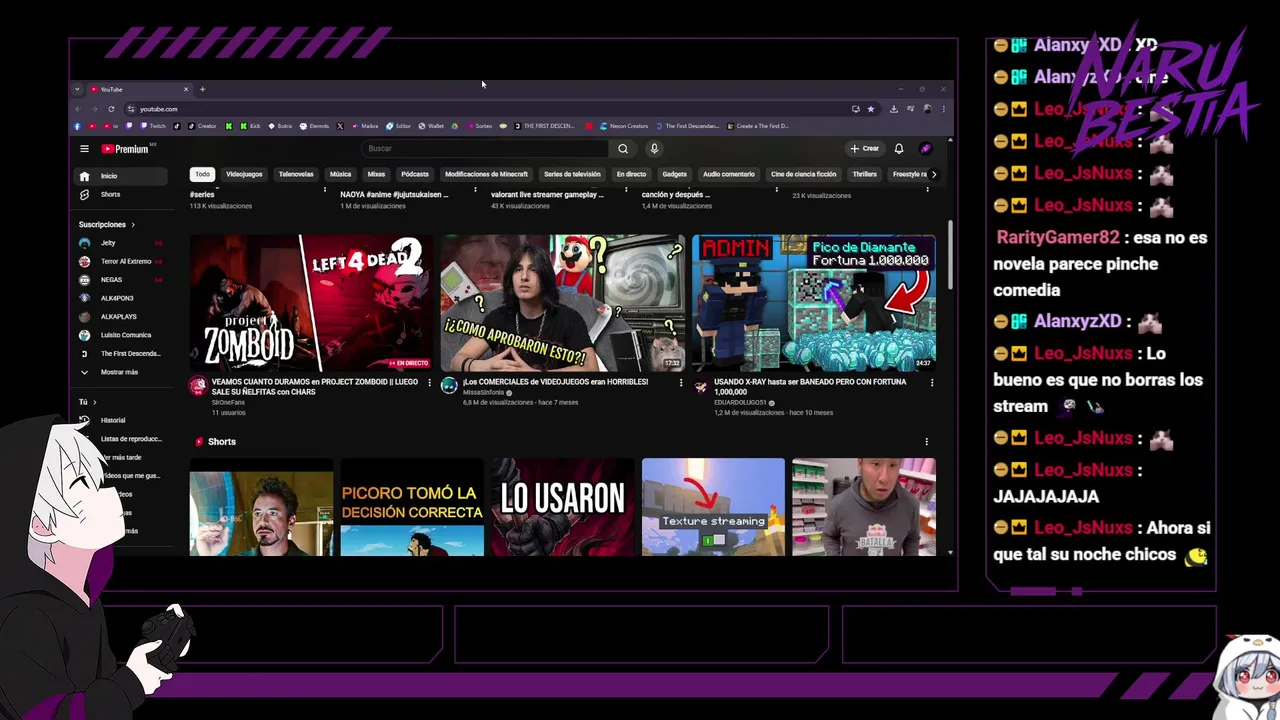Open Chrome three-dot menu

point(943,109)
